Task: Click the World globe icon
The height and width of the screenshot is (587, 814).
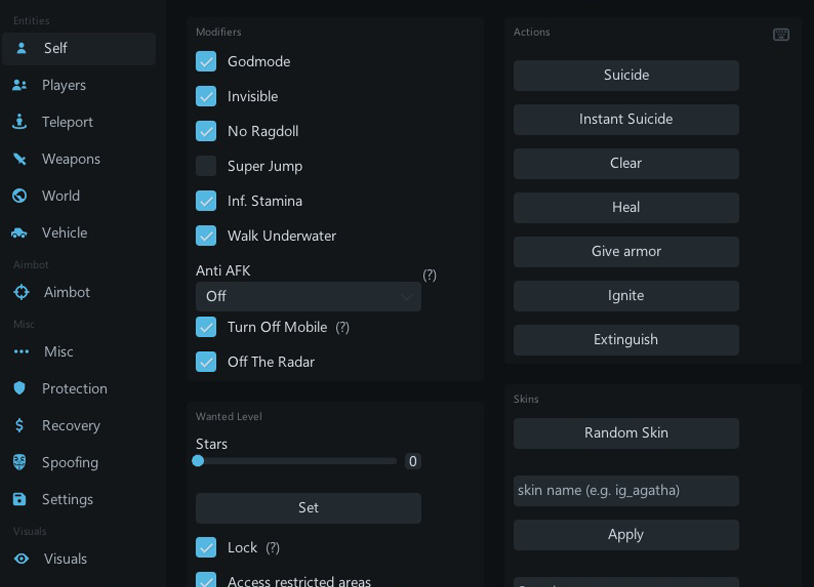Action: 20,196
